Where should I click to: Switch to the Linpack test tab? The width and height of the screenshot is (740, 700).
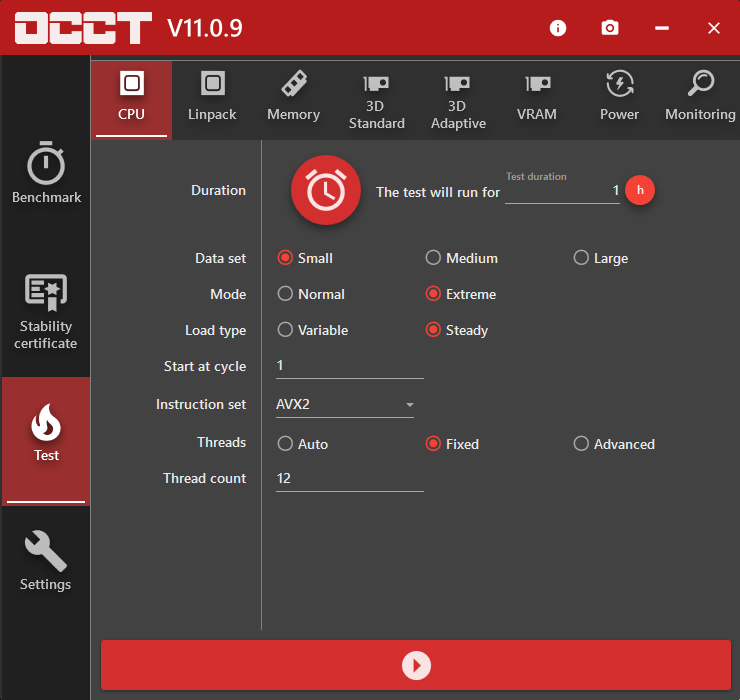coord(212,100)
